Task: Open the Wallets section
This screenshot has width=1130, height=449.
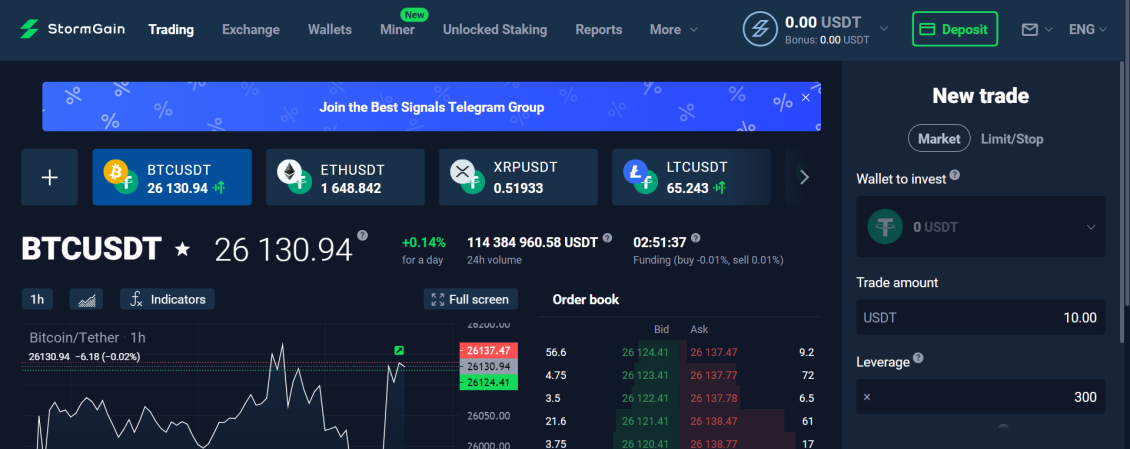Action: point(329,30)
